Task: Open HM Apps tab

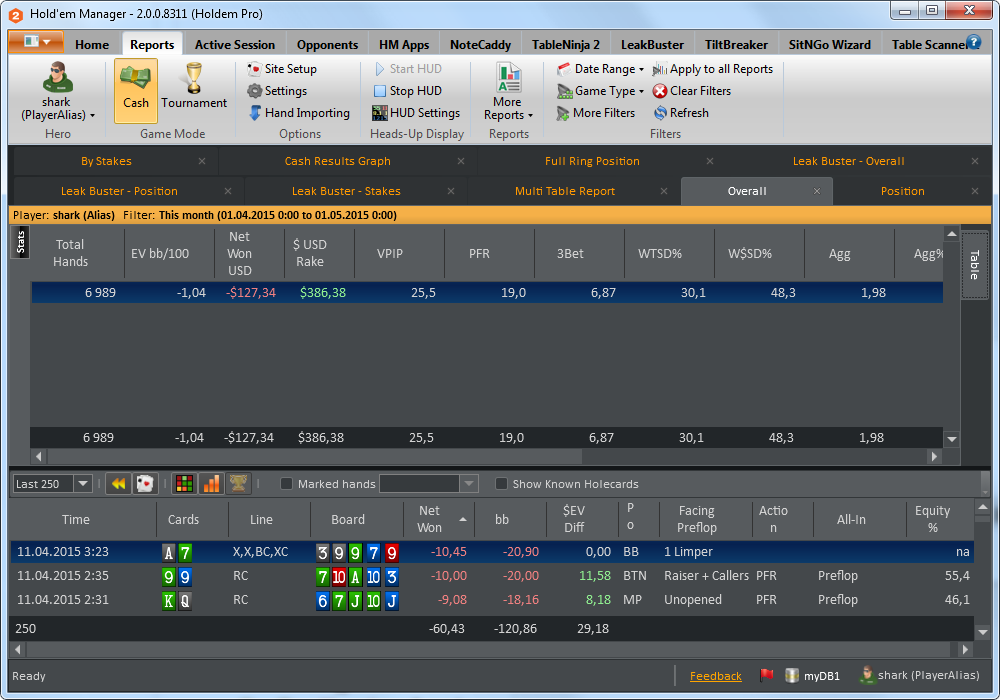Action: pyautogui.click(x=404, y=45)
